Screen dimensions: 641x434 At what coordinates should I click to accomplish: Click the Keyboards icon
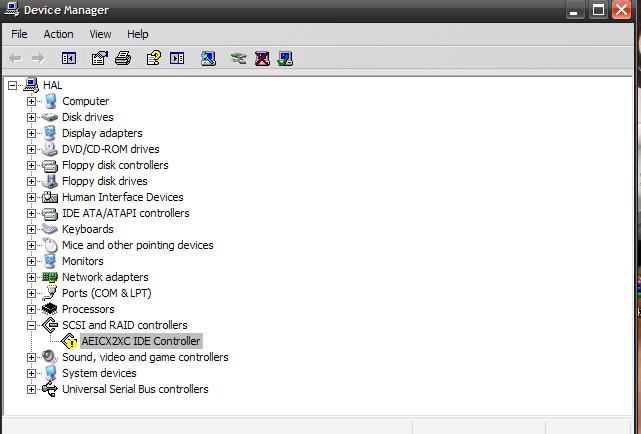pos(50,229)
